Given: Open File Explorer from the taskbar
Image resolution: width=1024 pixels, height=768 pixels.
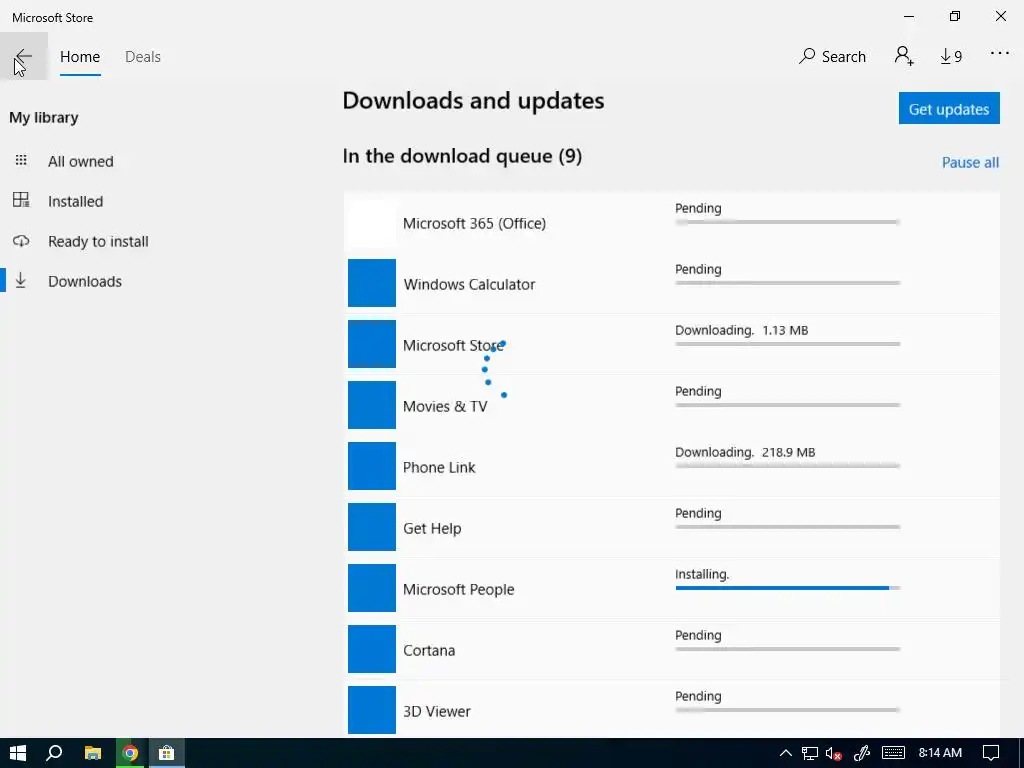Looking at the screenshot, I should tap(93, 753).
